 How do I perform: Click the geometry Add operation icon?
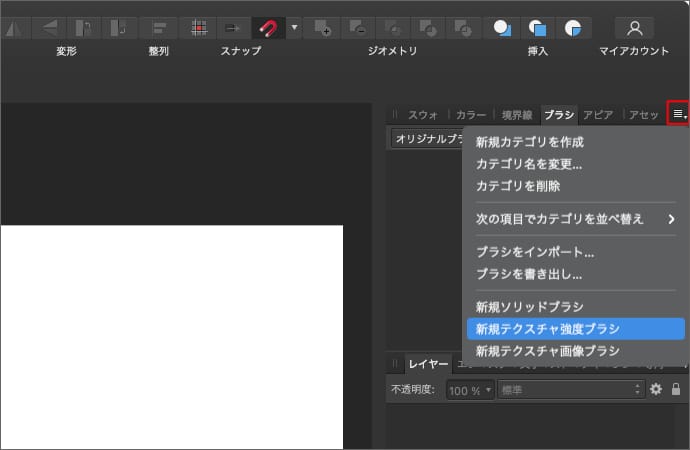point(322,27)
